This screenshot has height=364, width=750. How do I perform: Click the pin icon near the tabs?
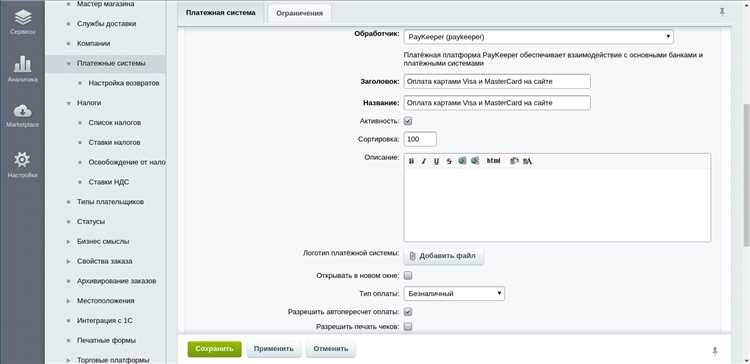(x=722, y=12)
